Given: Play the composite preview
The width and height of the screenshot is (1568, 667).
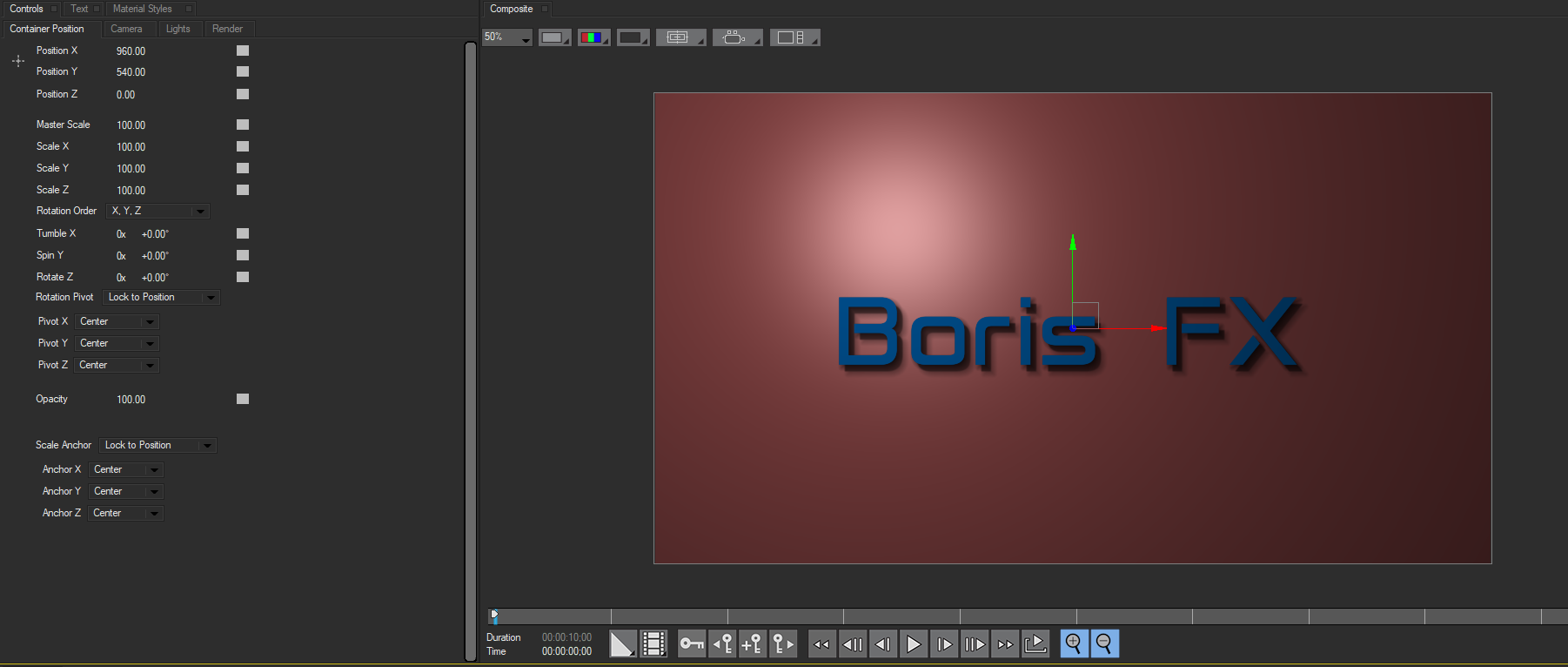Looking at the screenshot, I should pos(914,644).
